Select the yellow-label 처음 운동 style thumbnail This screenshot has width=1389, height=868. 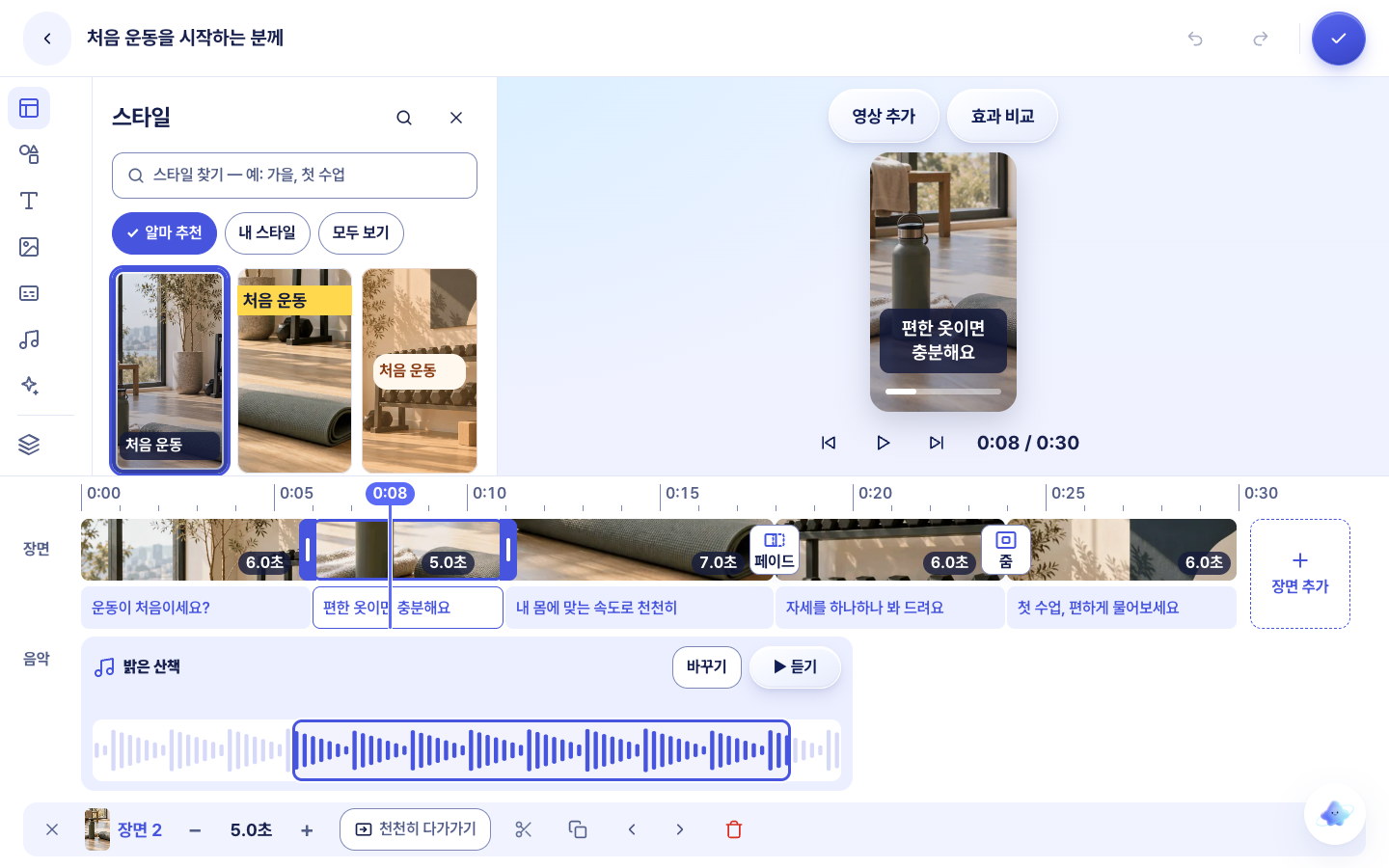coord(294,370)
